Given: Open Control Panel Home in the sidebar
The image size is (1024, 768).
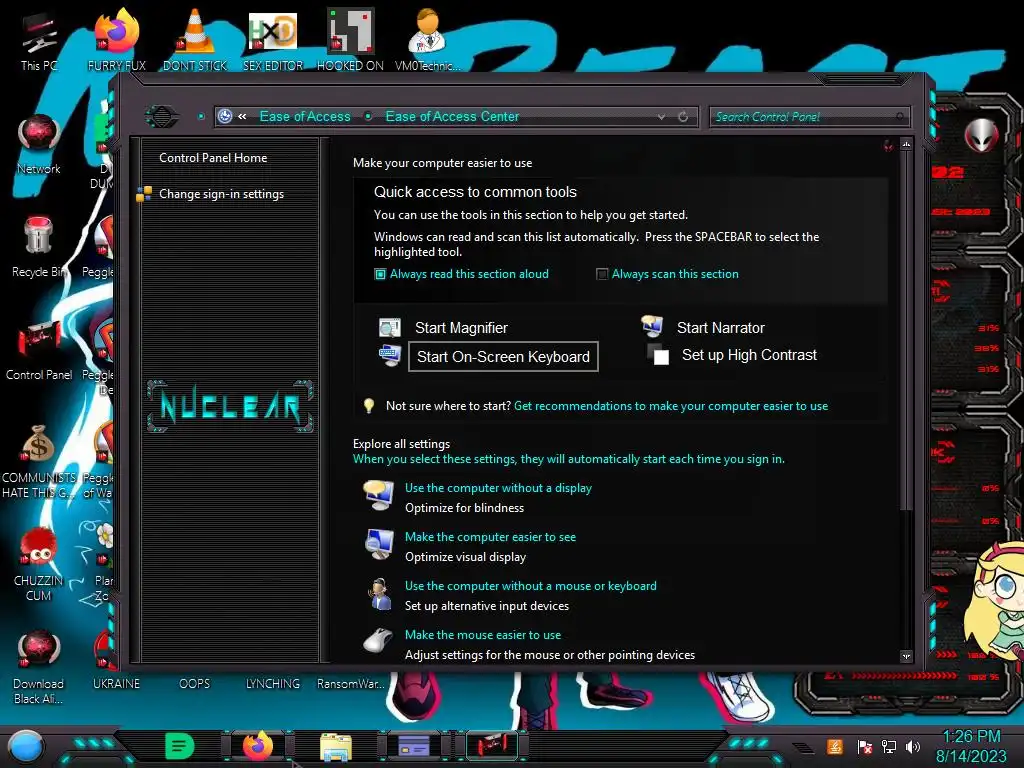Looking at the screenshot, I should (213, 158).
